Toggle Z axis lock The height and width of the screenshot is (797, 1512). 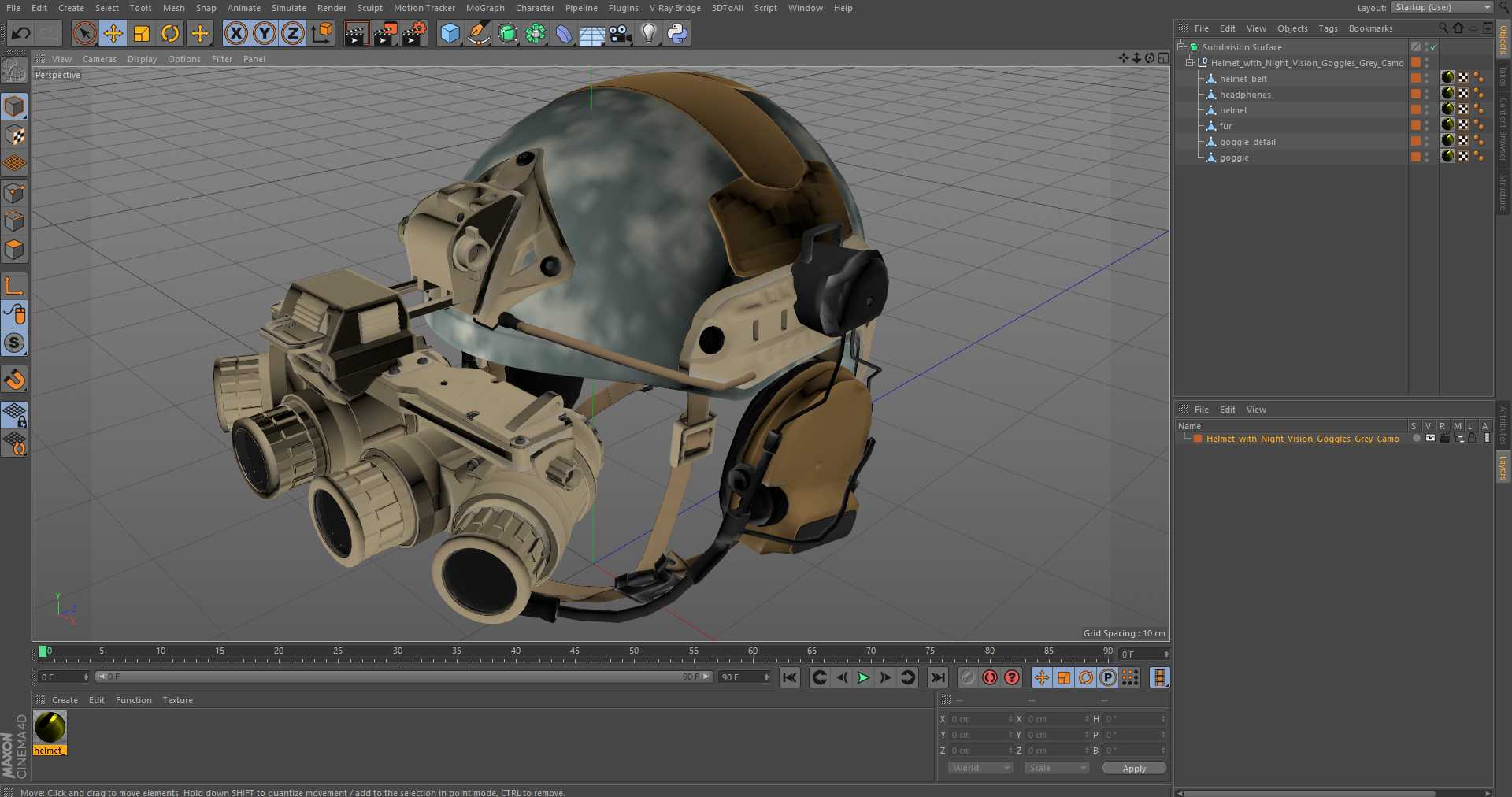click(x=293, y=33)
